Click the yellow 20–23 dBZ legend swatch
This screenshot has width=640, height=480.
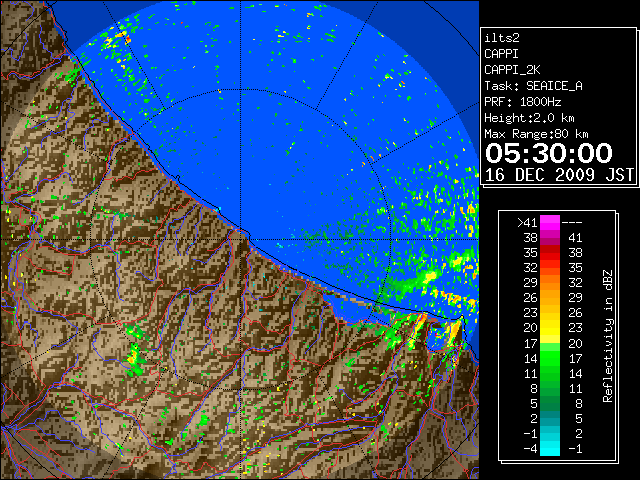(550, 328)
